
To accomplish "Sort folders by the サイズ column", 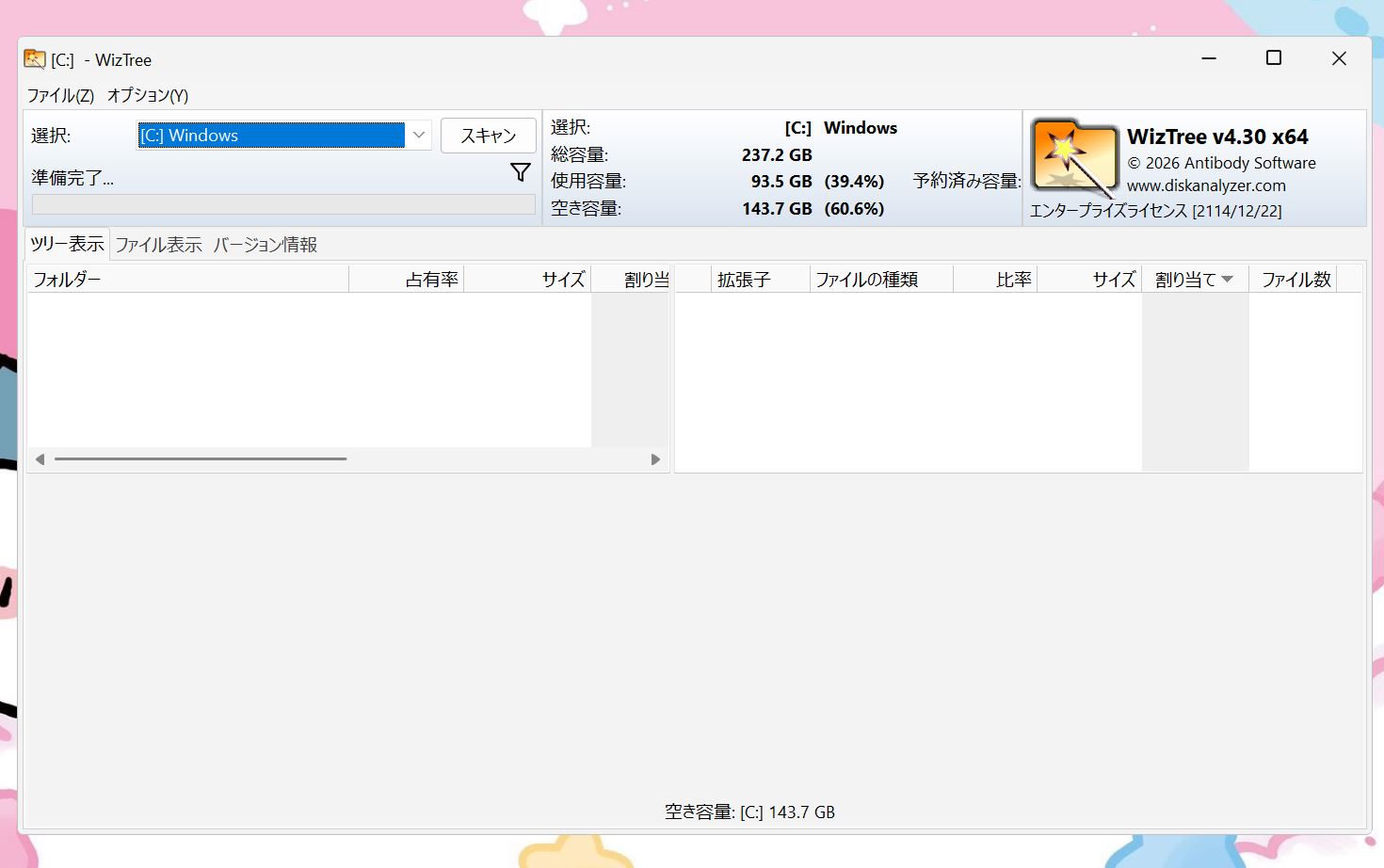I will [561, 278].
